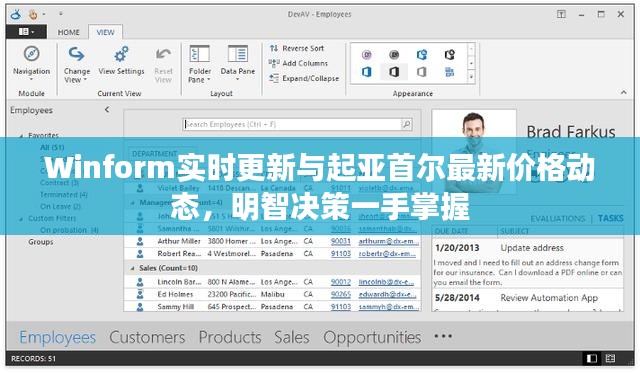640x373 pixels.
Task: Toggle touch mode hand icon
Action: [33, 15]
